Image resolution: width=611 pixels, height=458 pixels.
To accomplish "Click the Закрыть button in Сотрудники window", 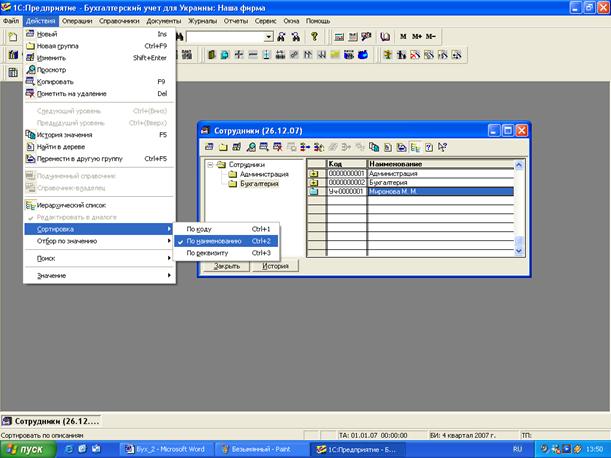I will 227,266.
